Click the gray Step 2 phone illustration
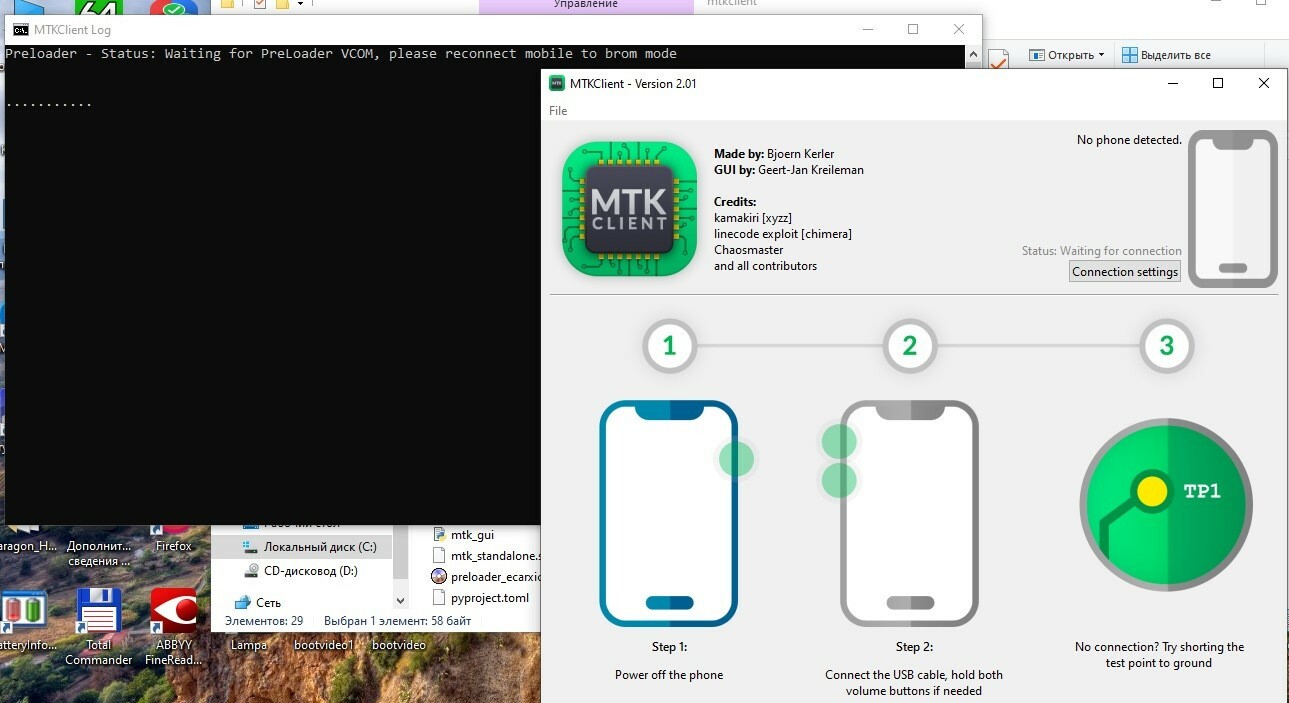This screenshot has height=703, width=1289. click(909, 513)
